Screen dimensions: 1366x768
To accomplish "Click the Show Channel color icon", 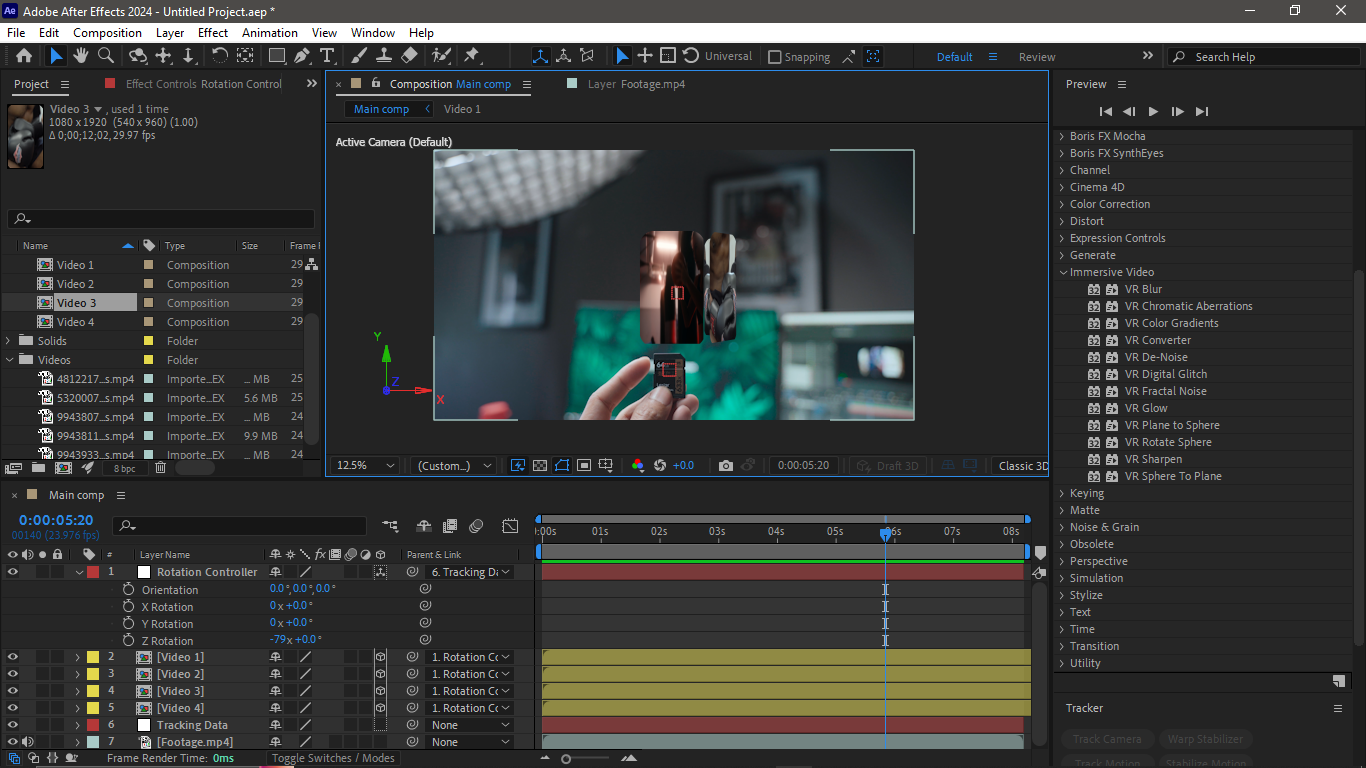I will (x=638, y=466).
